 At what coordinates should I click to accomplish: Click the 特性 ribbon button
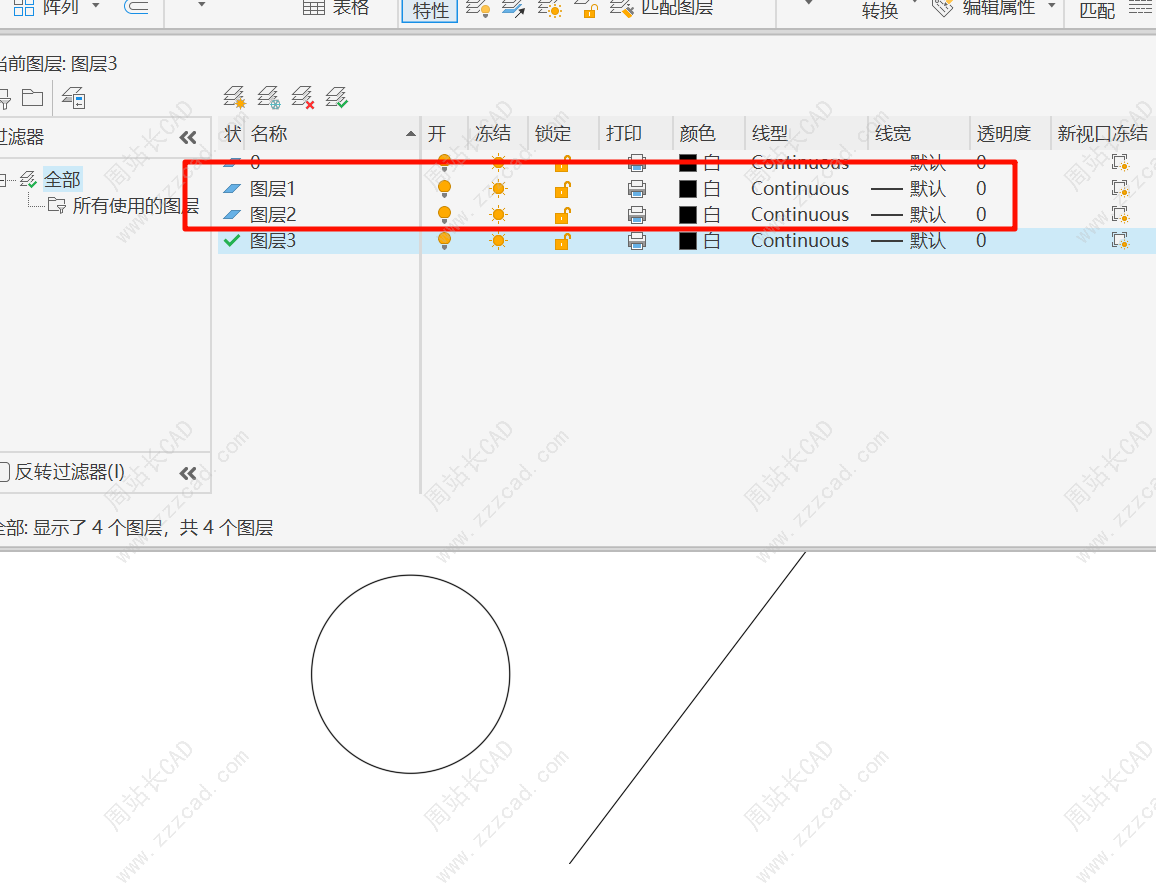tap(430, 10)
